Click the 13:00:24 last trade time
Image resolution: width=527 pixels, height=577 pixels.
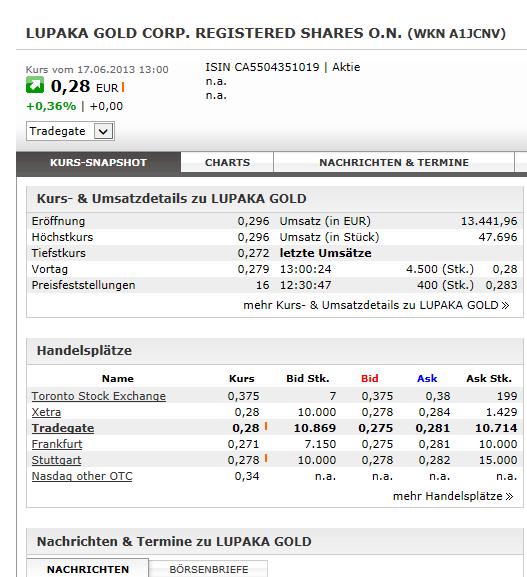point(305,269)
